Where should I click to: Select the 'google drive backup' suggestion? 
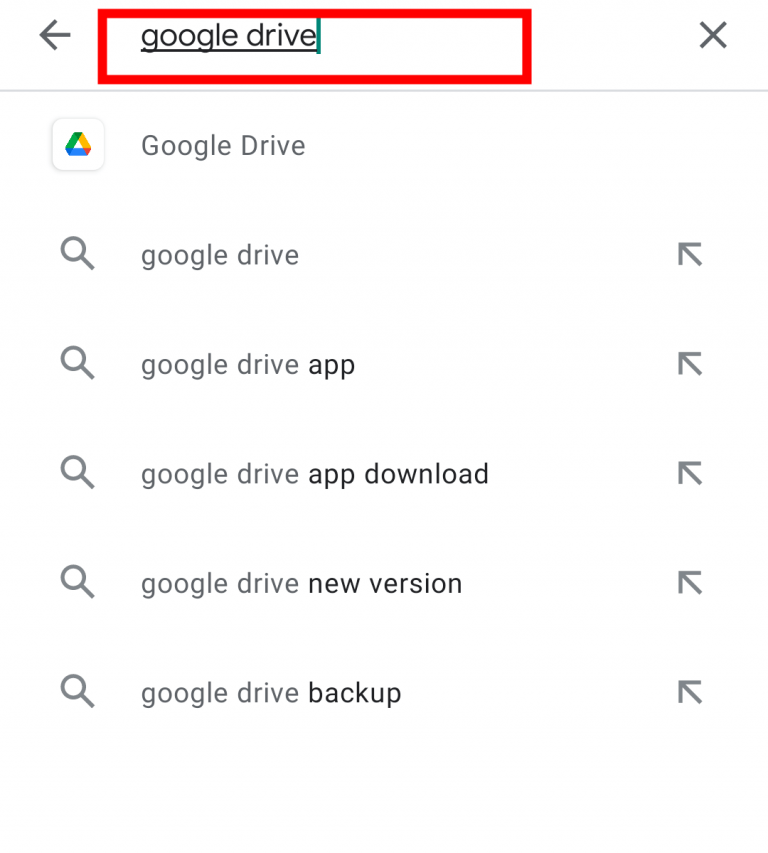coord(271,692)
